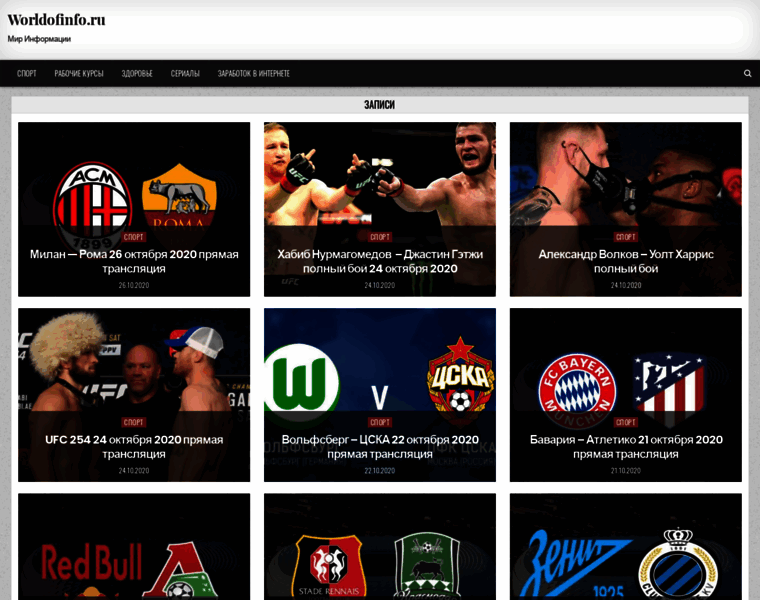Open Red Bull vs Lokomotiv card thumbnail

pyautogui.click(x=134, y=547)
